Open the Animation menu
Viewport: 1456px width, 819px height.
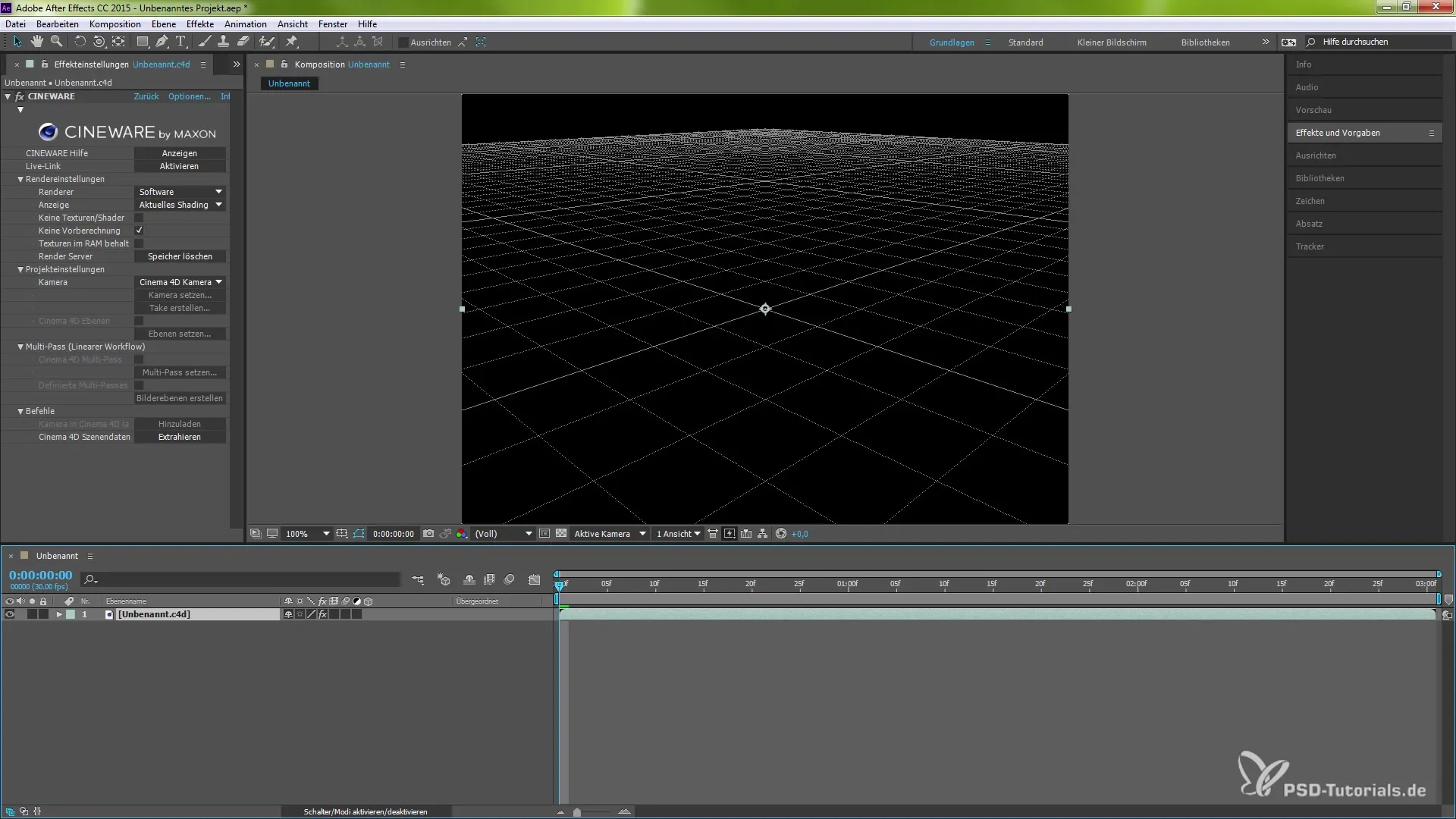point(246,24)
